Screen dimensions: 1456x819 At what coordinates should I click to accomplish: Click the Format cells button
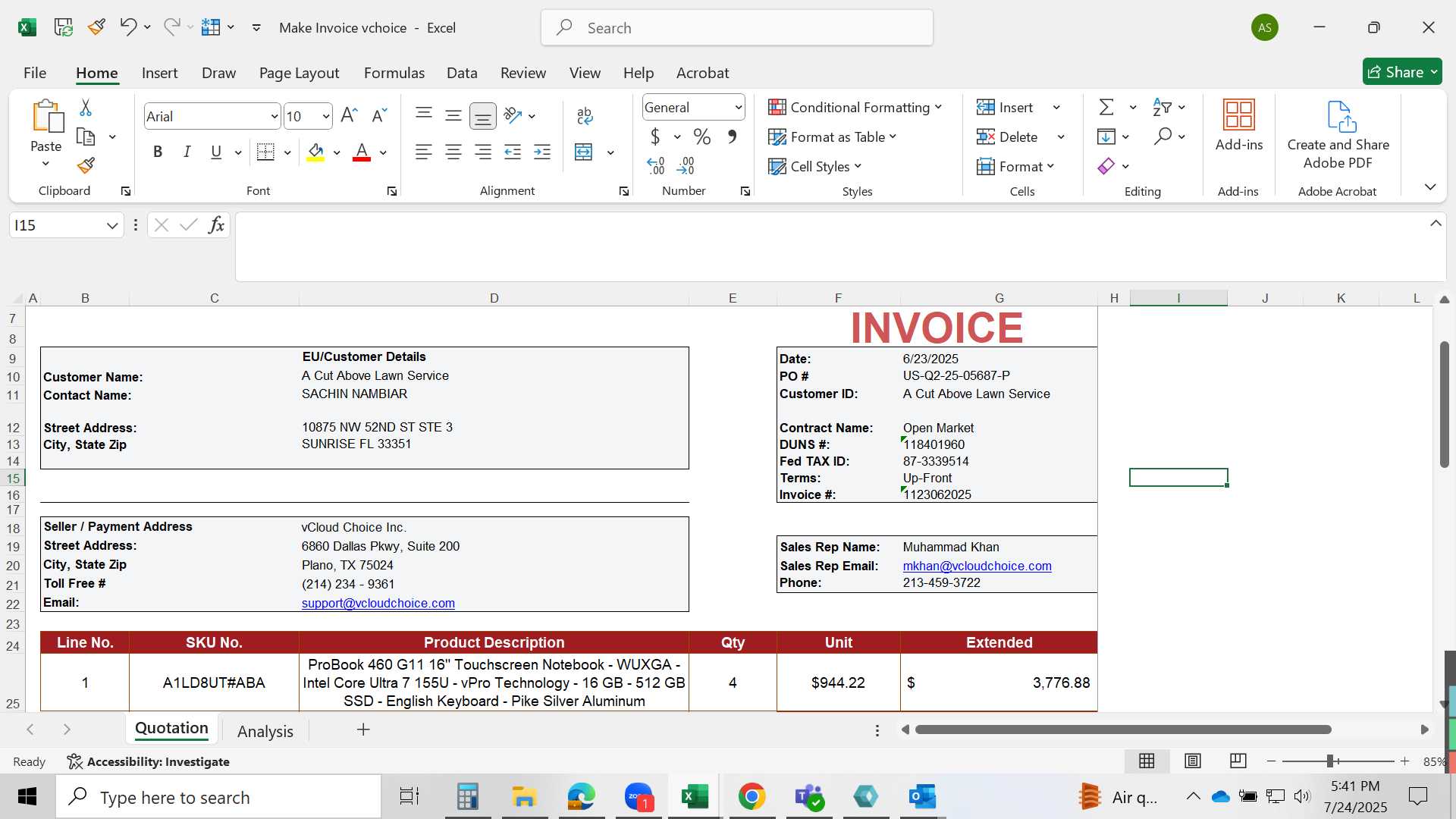click(x=1015, y=166)
